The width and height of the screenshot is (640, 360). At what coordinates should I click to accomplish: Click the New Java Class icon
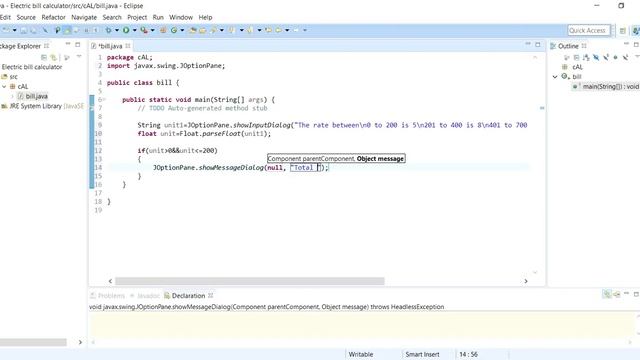click(174, 30)
